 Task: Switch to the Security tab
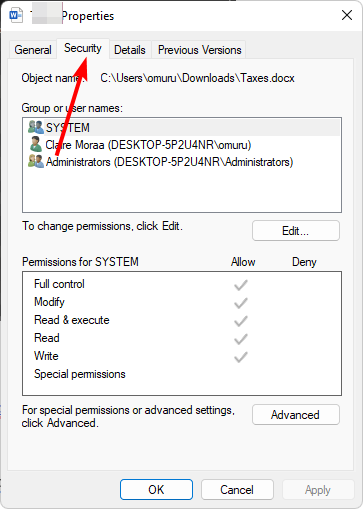coord(83,49)
